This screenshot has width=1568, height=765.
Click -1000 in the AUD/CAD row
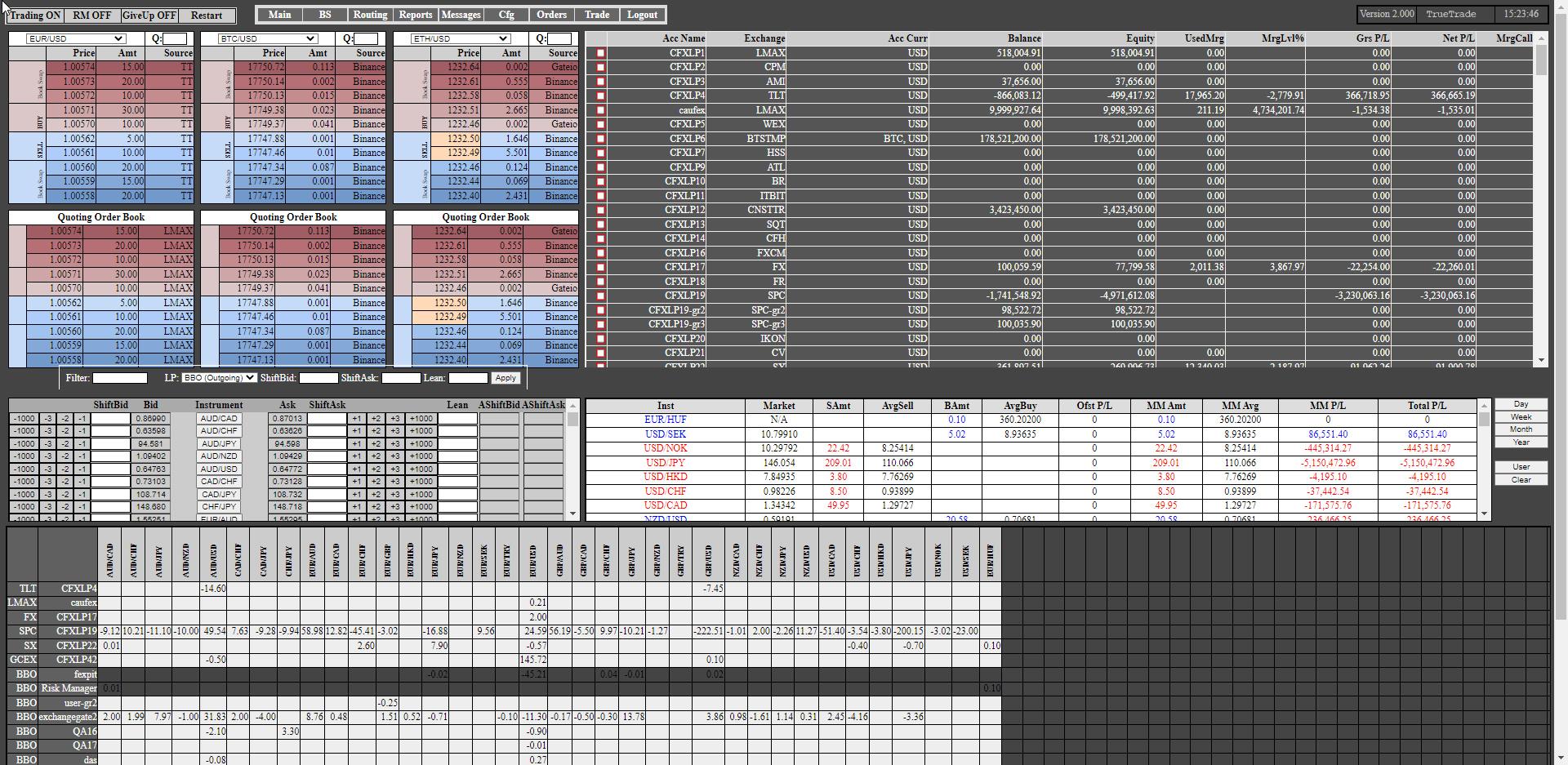pyautogui.click(x=24, y=419)
